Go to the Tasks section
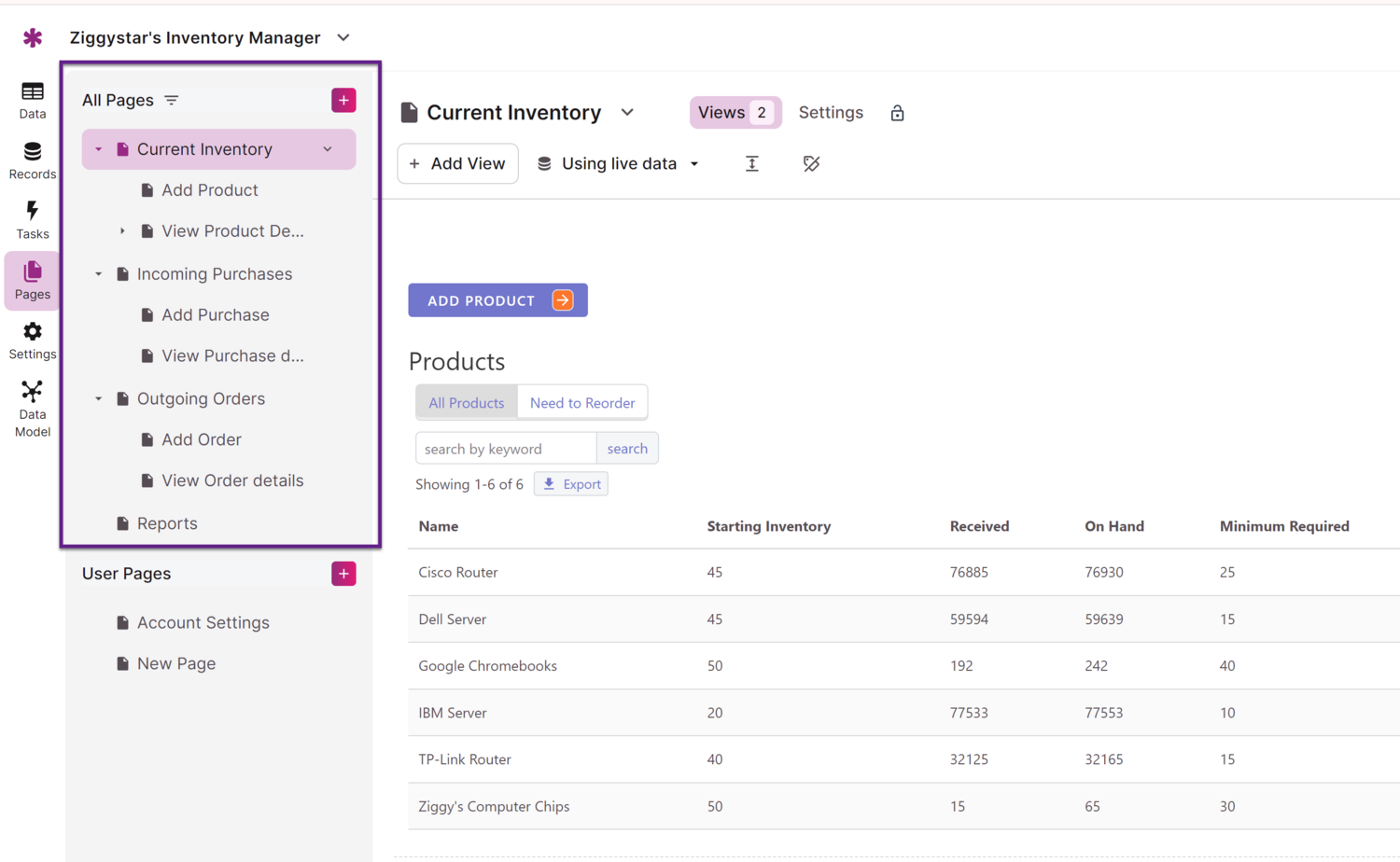 (x=33, y=220)
